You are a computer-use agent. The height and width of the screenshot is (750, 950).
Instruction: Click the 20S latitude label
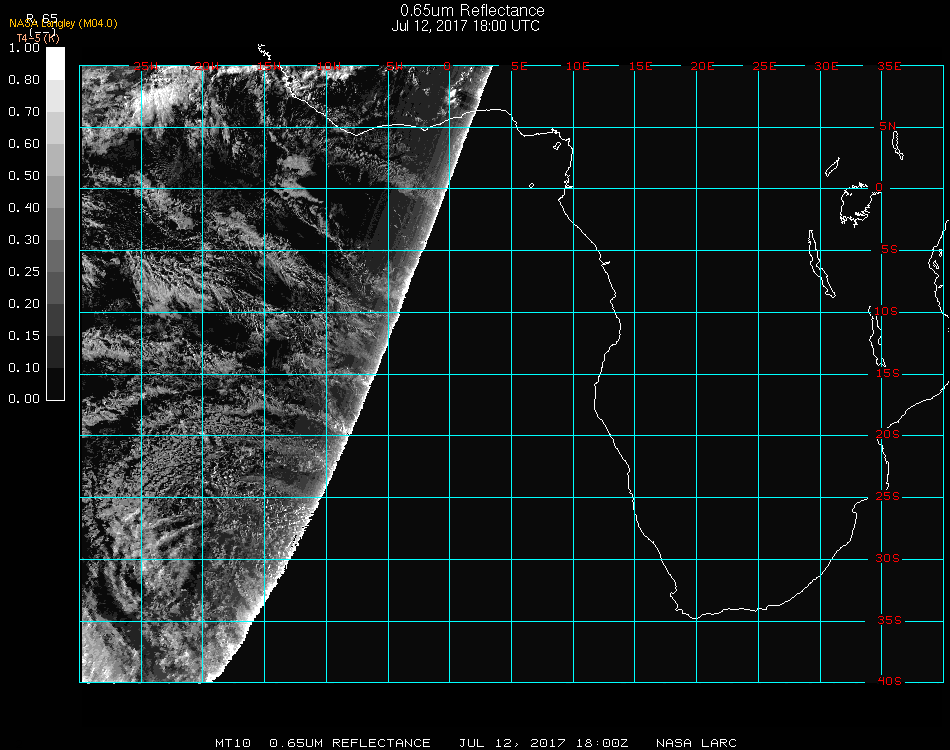coord(888,435)
